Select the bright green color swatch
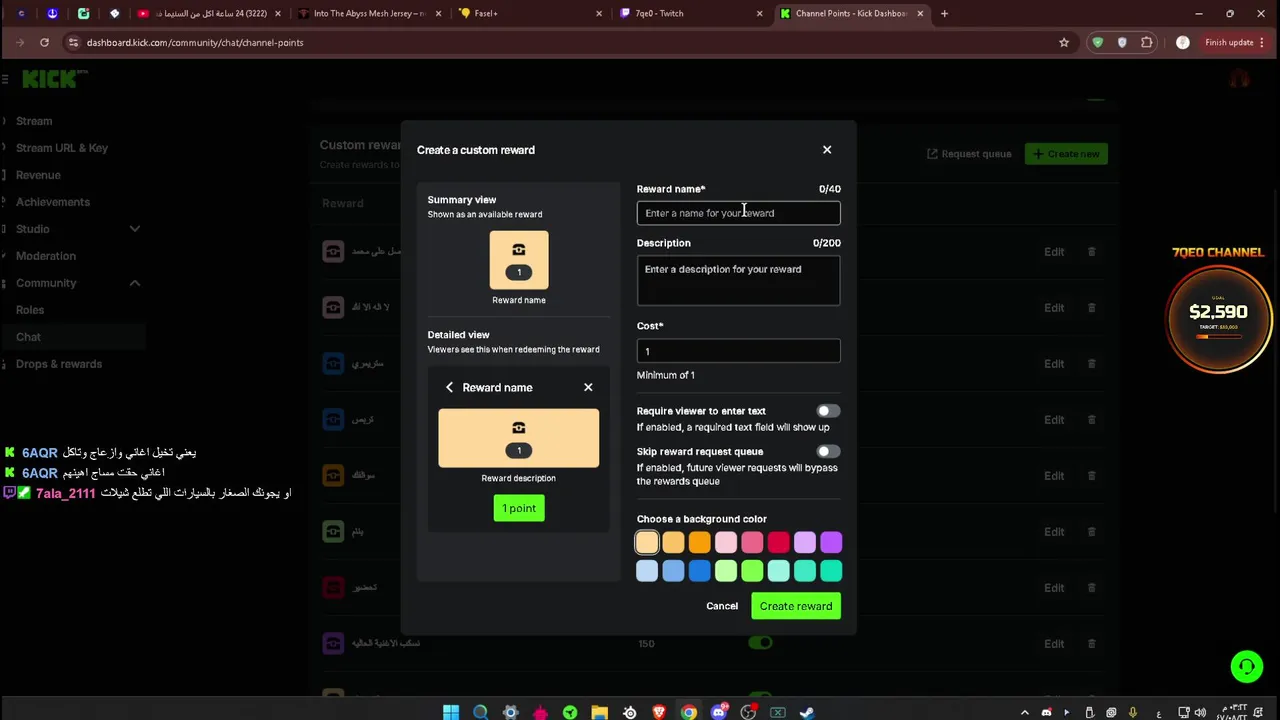Screen dimensions: 1280x720 (x=752, y=571)
